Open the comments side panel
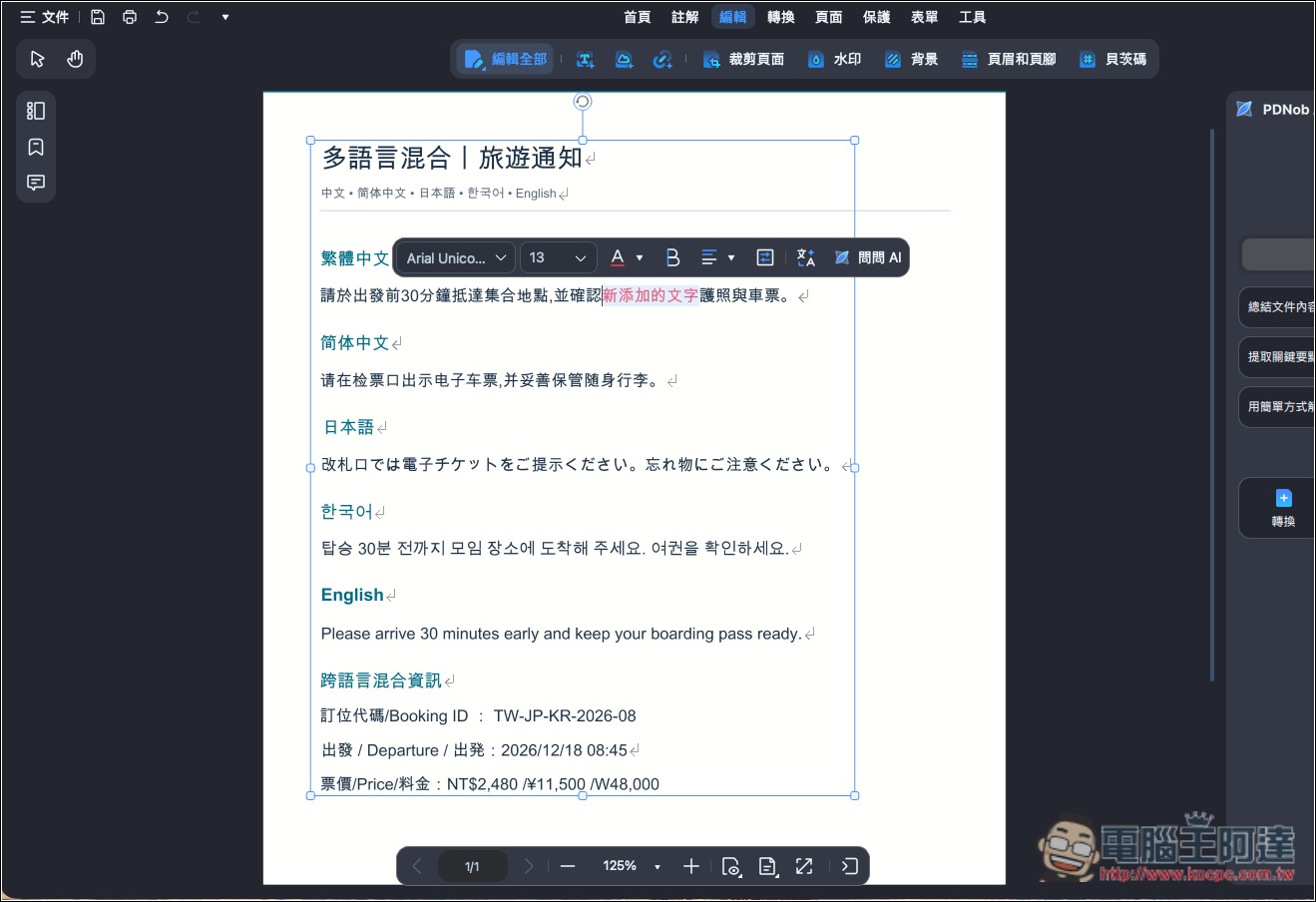The width and height of the screenshot is (1316, 902). pos(36,183)
